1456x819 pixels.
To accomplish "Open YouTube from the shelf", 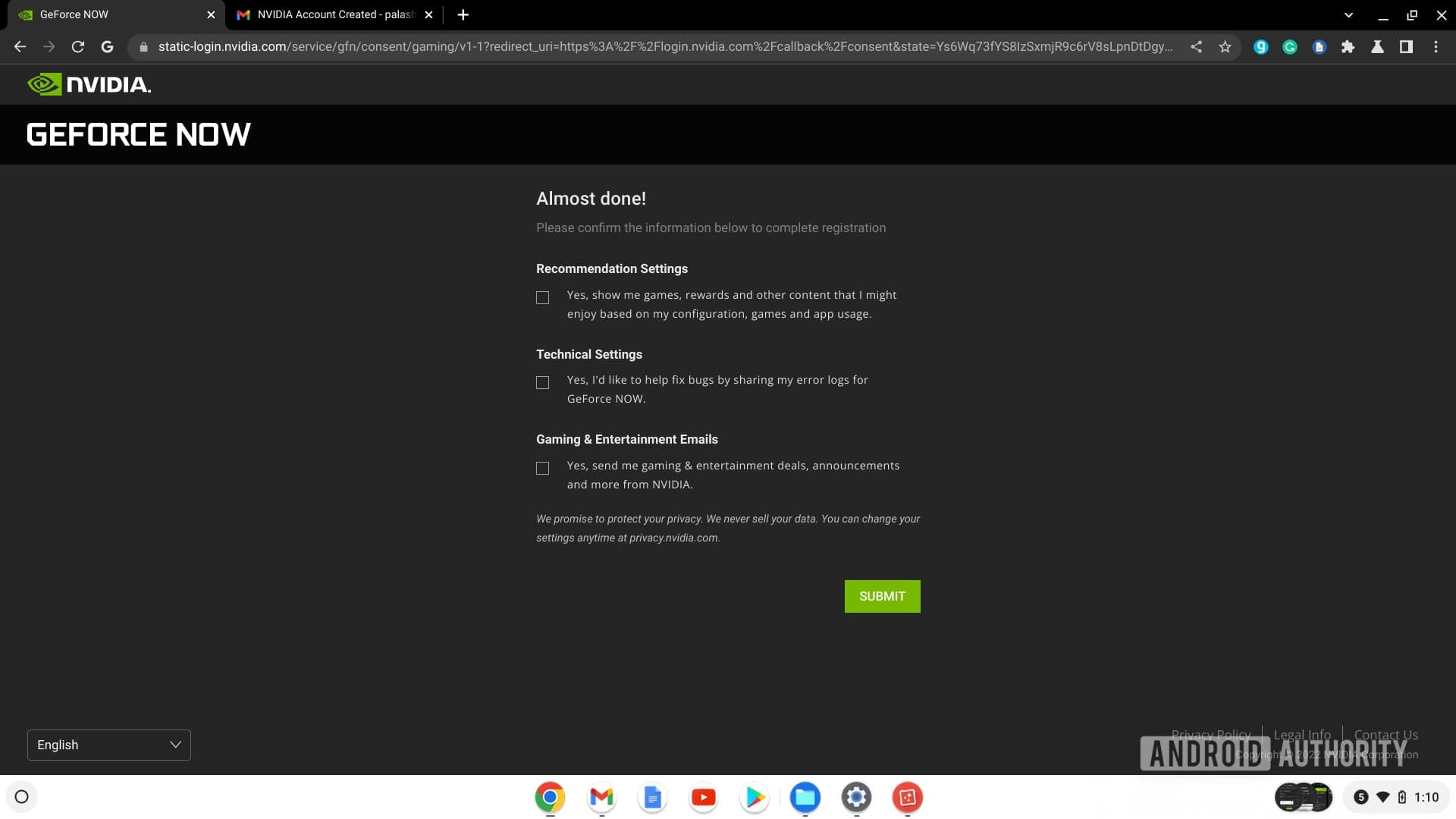I will (703, 797).
